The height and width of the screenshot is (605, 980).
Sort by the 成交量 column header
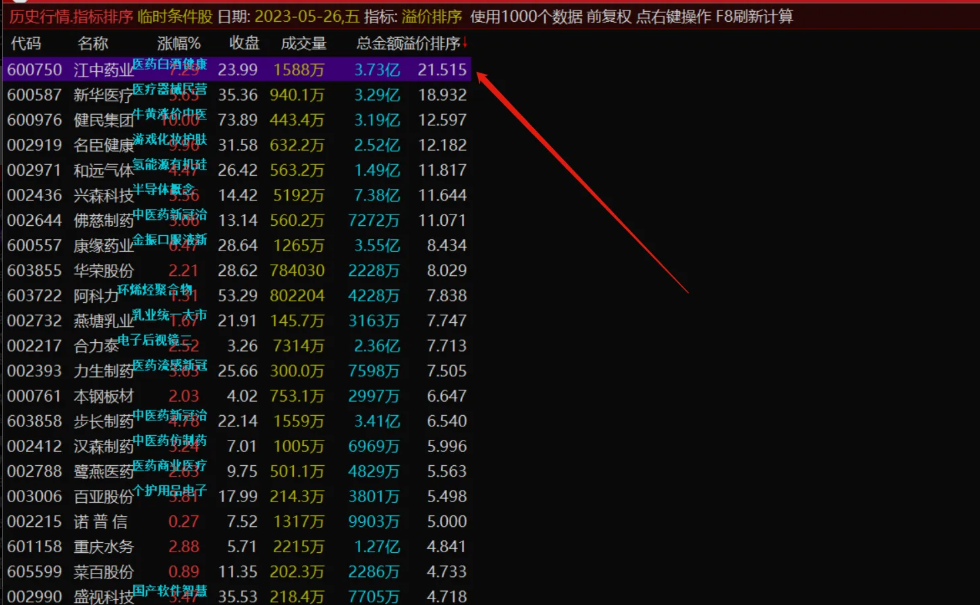click(x=304, y=44)
